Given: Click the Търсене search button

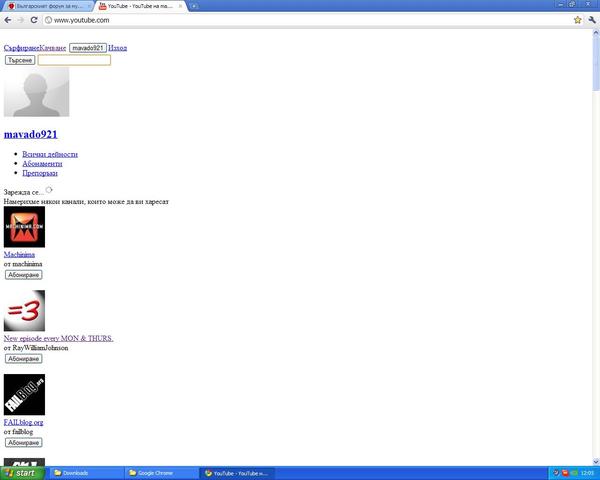Looking at the screenshot, I should tap(20, 60).
